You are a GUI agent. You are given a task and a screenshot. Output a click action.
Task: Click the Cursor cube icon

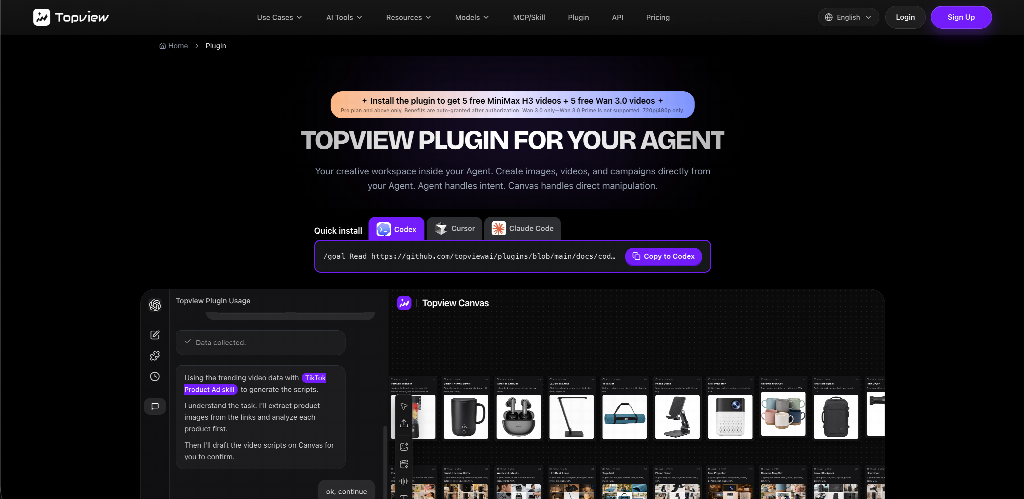coord(441,229)
